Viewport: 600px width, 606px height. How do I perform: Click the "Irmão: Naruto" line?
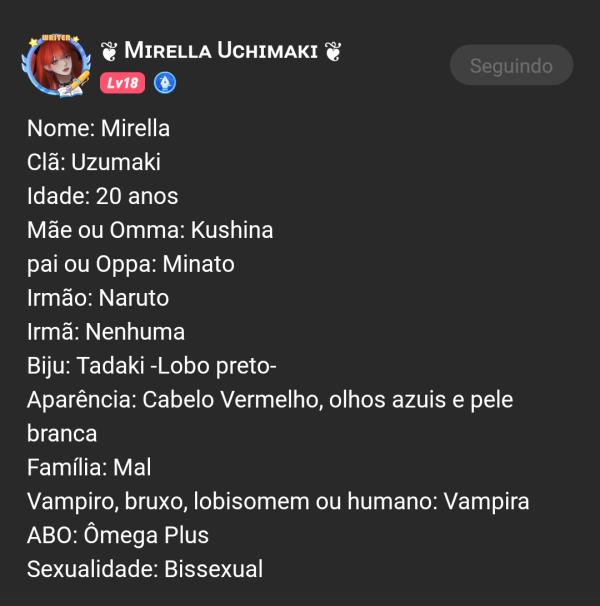98,298
